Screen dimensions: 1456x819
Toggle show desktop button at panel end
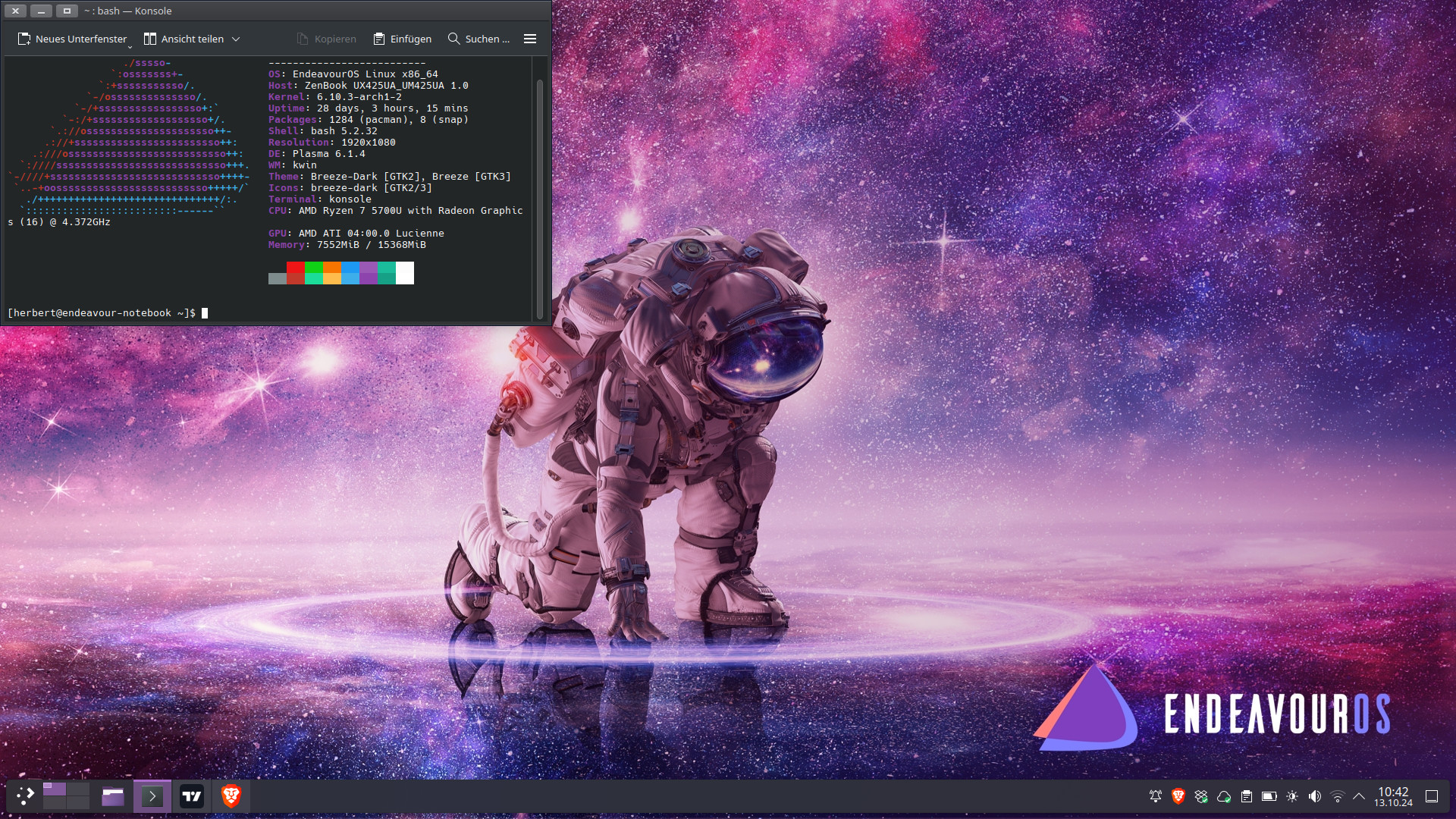coord(1432,796)
